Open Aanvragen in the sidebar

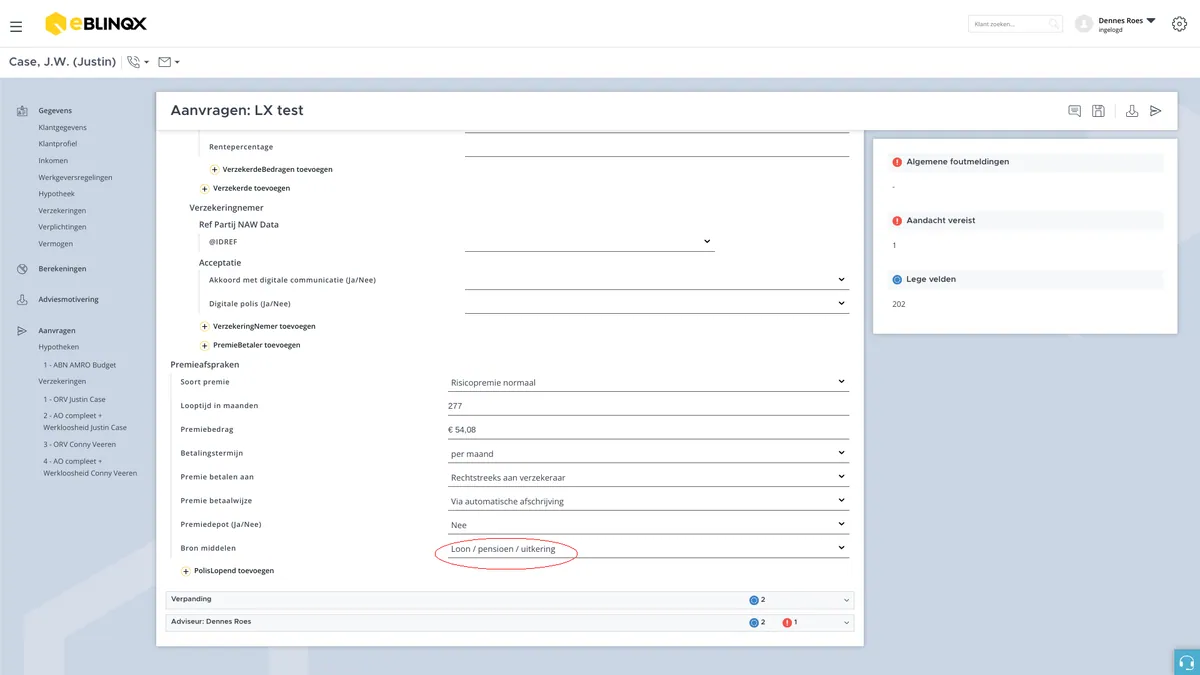coord(57,330)
